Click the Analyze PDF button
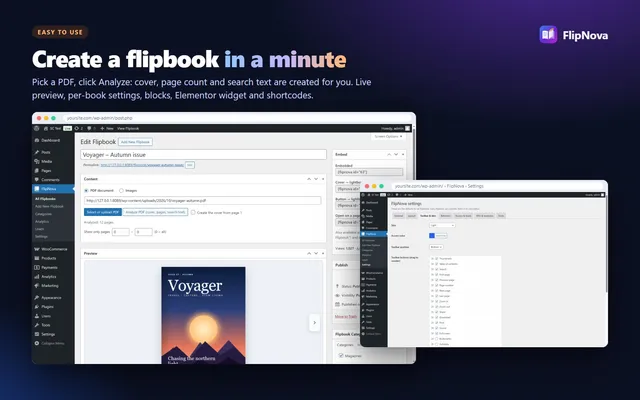 [155, 212]
